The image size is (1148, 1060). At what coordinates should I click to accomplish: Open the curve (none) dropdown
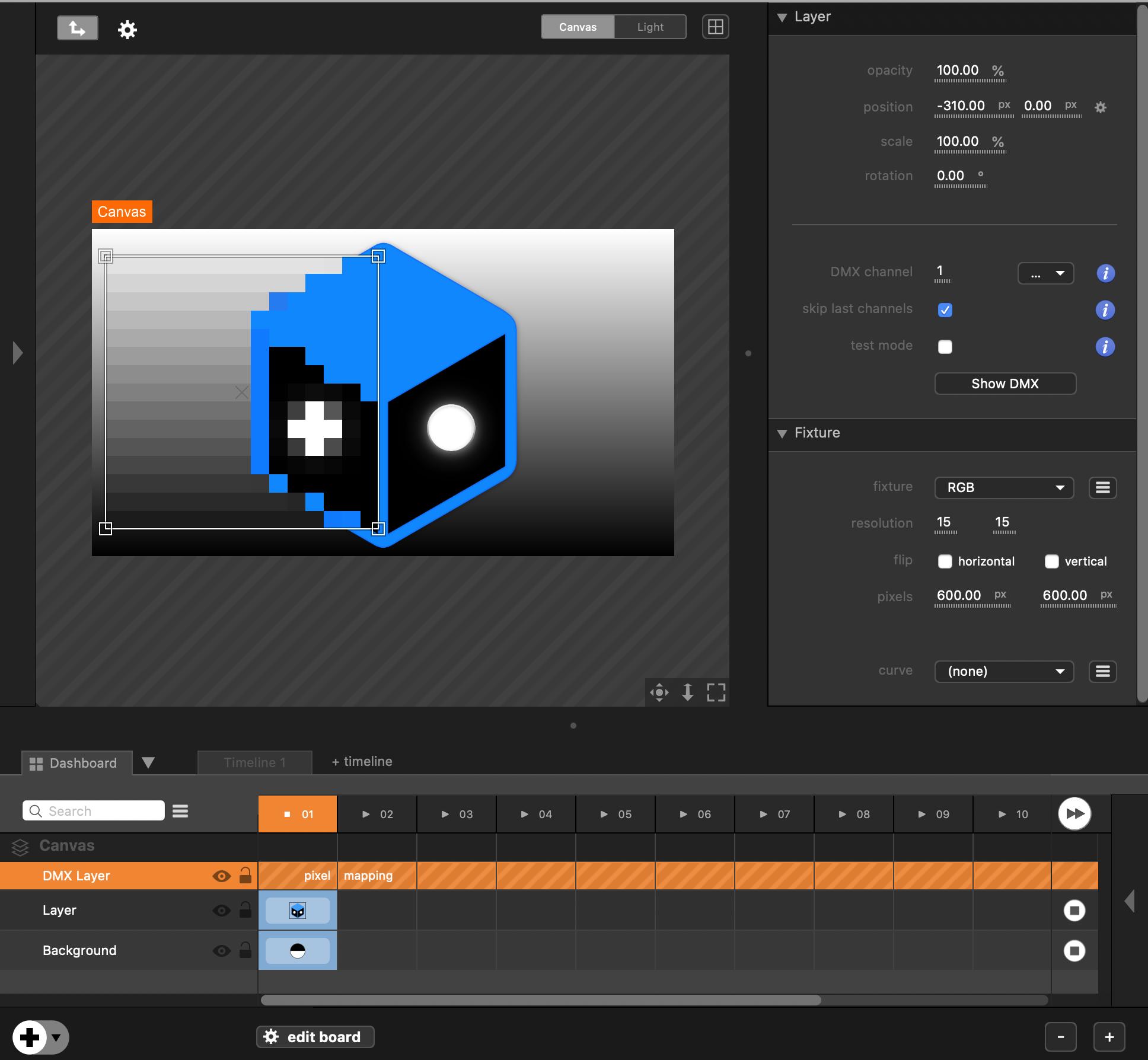(1003, 671)
